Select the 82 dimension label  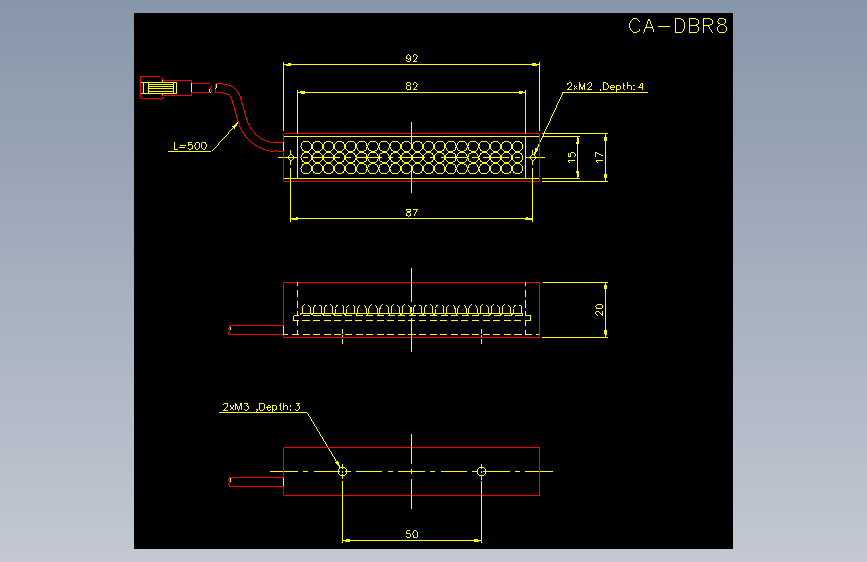click(x=411, y=86)
